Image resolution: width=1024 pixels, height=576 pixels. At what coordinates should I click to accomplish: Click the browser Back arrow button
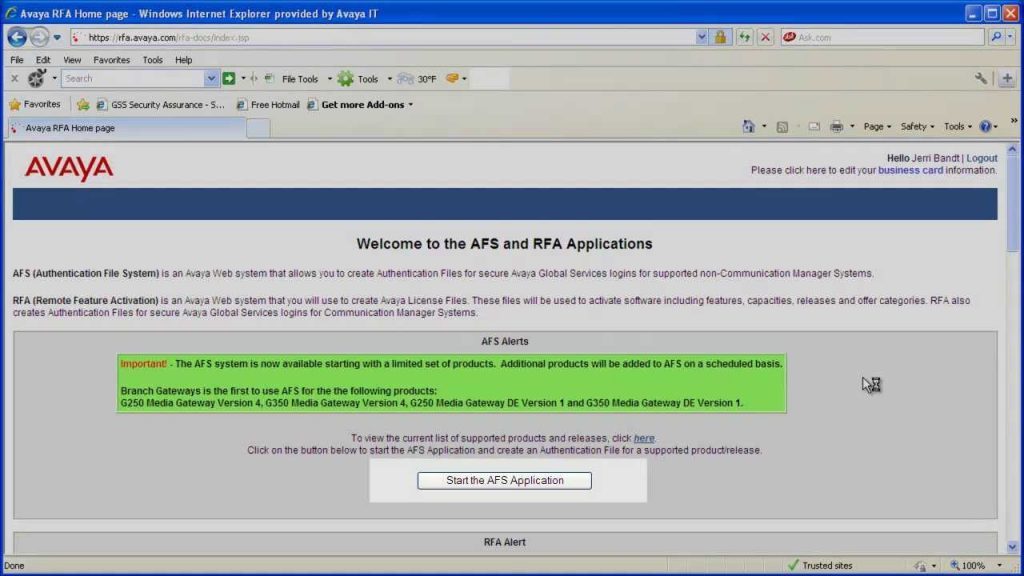pyautogui.click(x=17, y=37)
